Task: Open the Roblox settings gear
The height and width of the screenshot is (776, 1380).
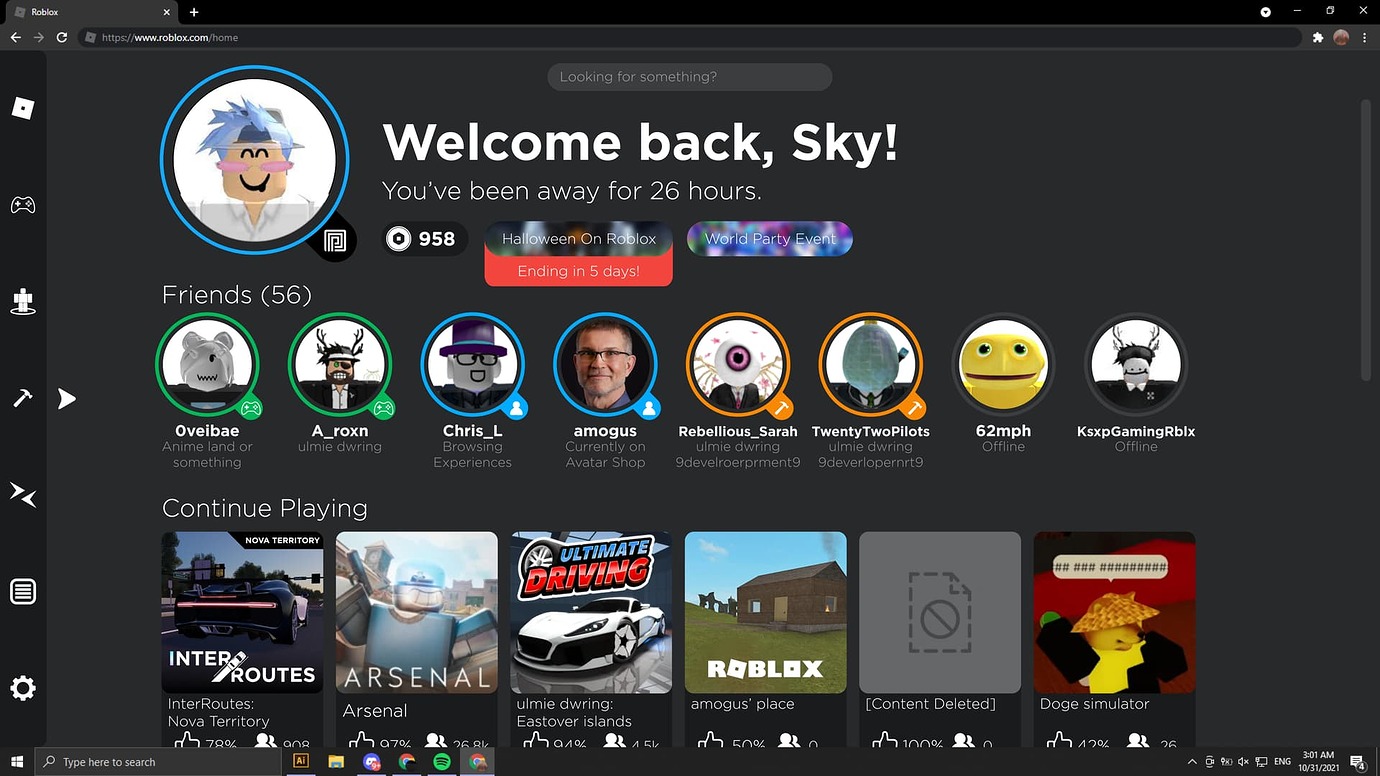Action: pos(22,688)
